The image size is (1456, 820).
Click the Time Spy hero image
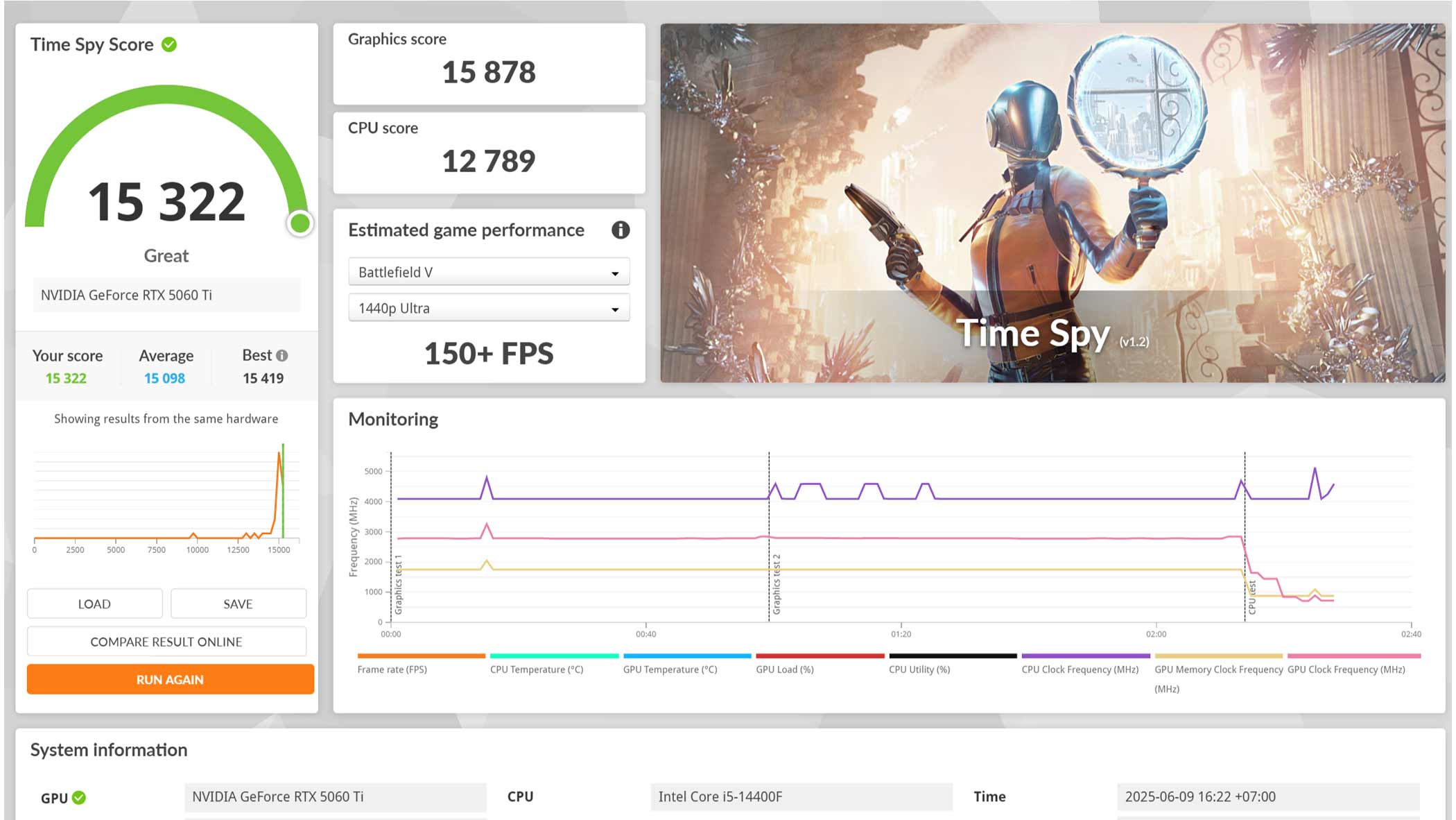pyautogui.click(x=1052, y=203)
